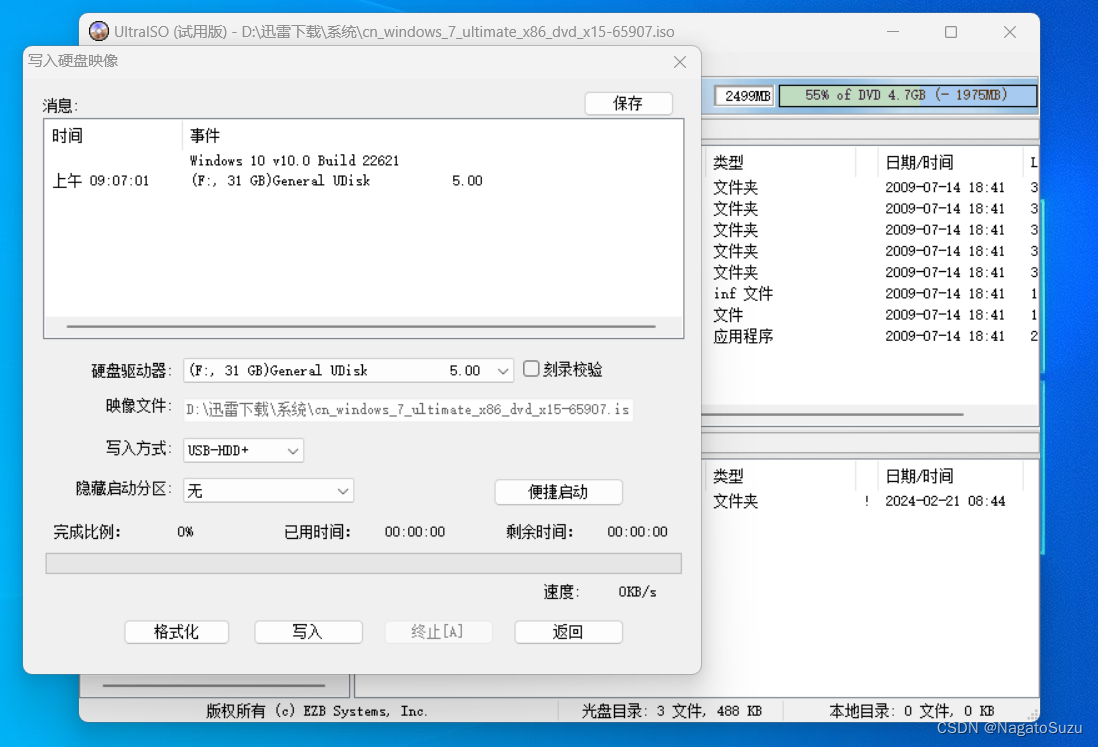Click the write progress bar

click(363, 564)
